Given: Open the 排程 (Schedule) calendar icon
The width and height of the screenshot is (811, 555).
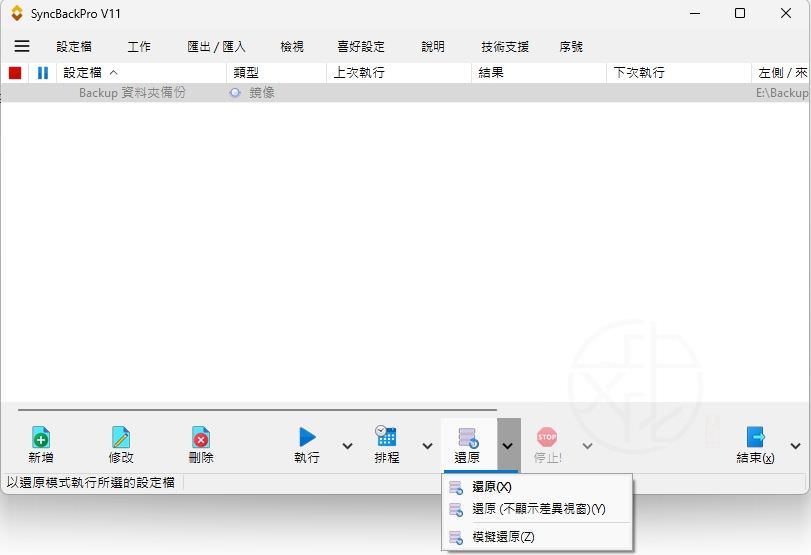Looking at the screenshot, I should [386, 437].
